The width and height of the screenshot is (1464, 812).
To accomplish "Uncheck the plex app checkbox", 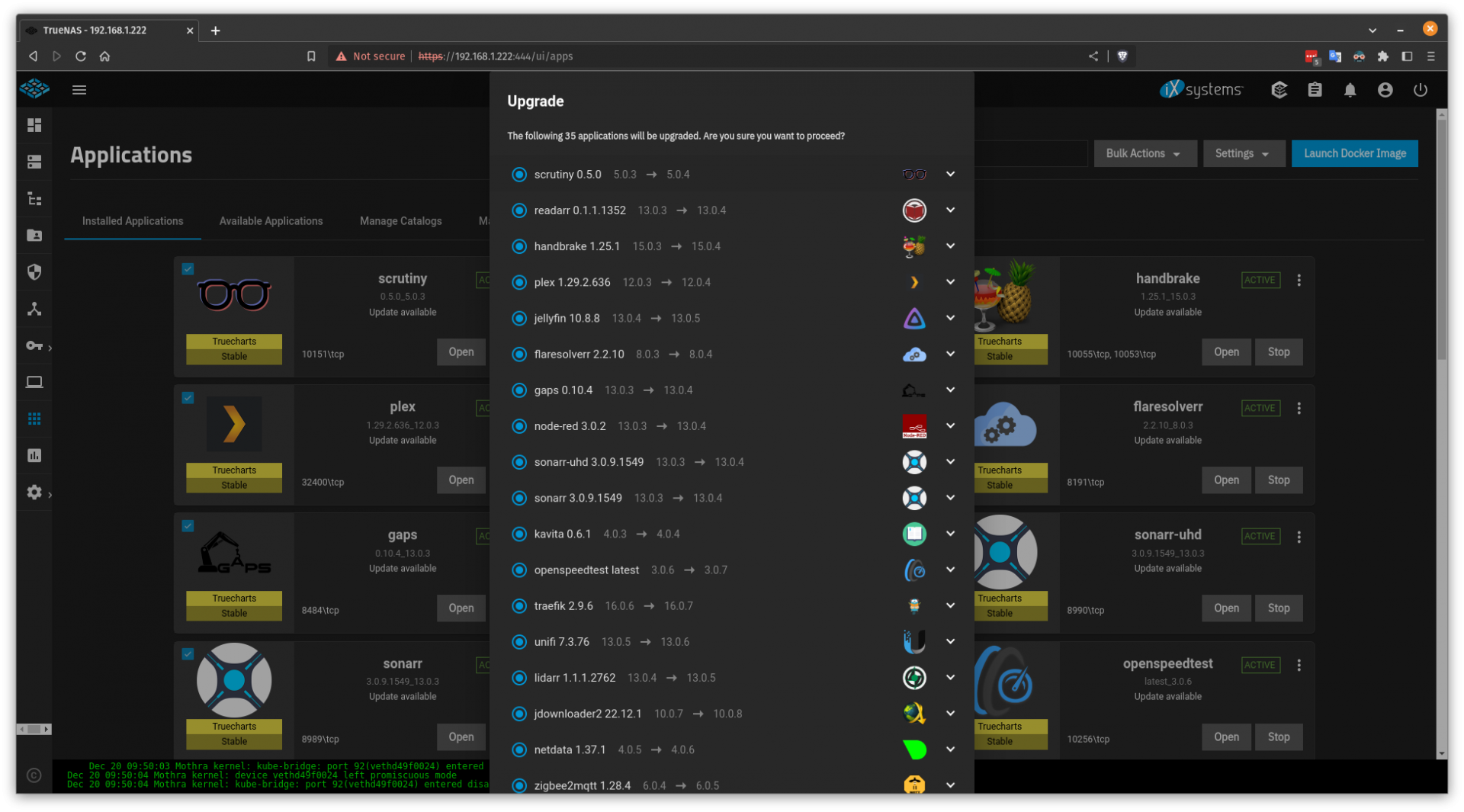I will pos(188,398).
